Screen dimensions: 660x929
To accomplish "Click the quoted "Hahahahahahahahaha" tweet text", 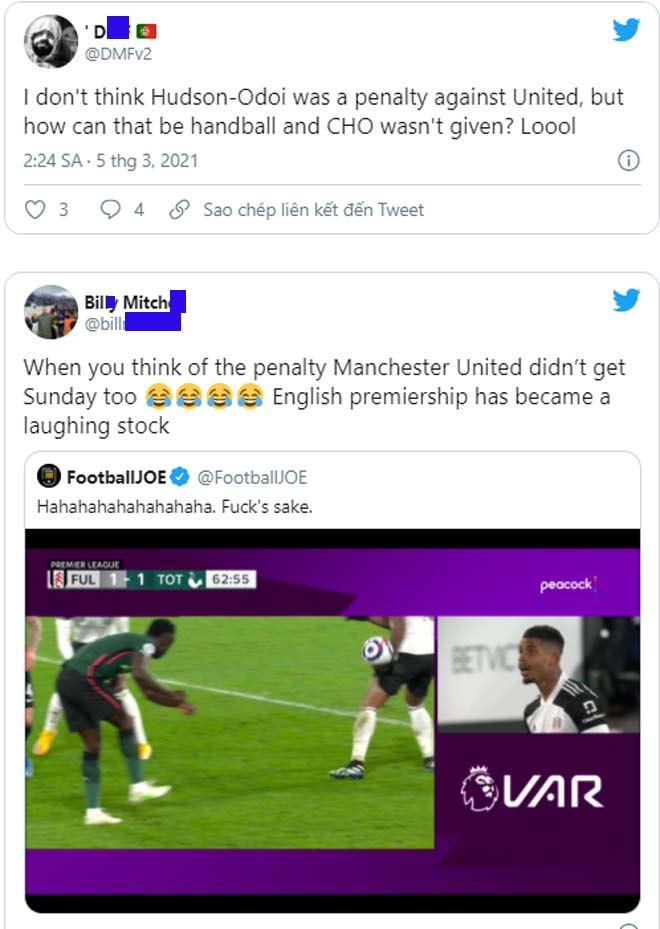I will 175,506.
